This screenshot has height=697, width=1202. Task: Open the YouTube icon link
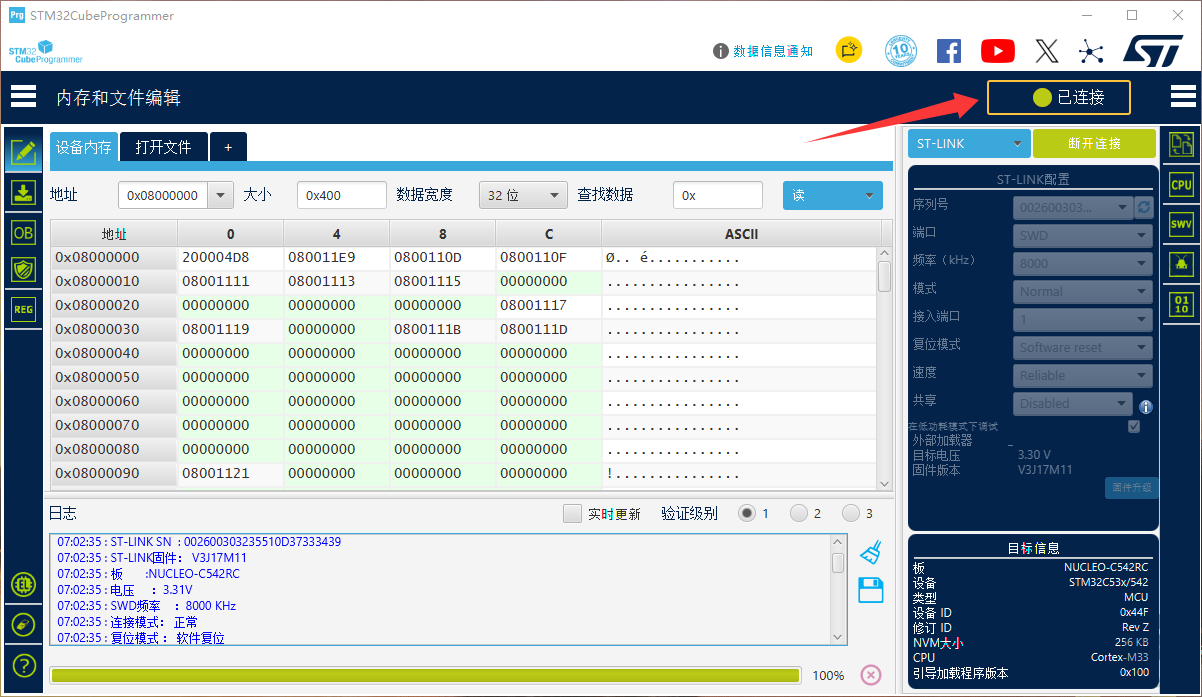998,51
